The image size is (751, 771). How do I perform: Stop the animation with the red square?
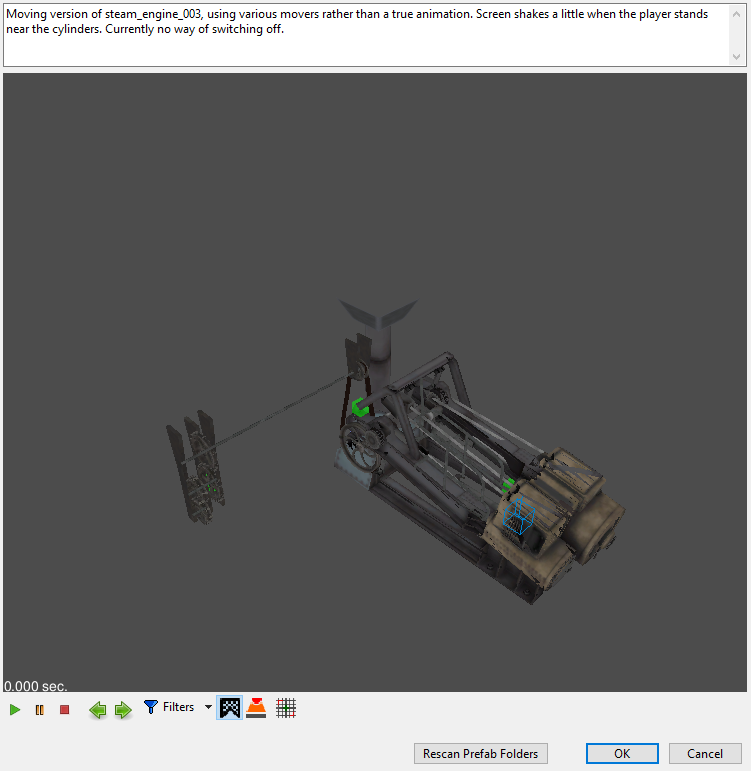[64, 710]
